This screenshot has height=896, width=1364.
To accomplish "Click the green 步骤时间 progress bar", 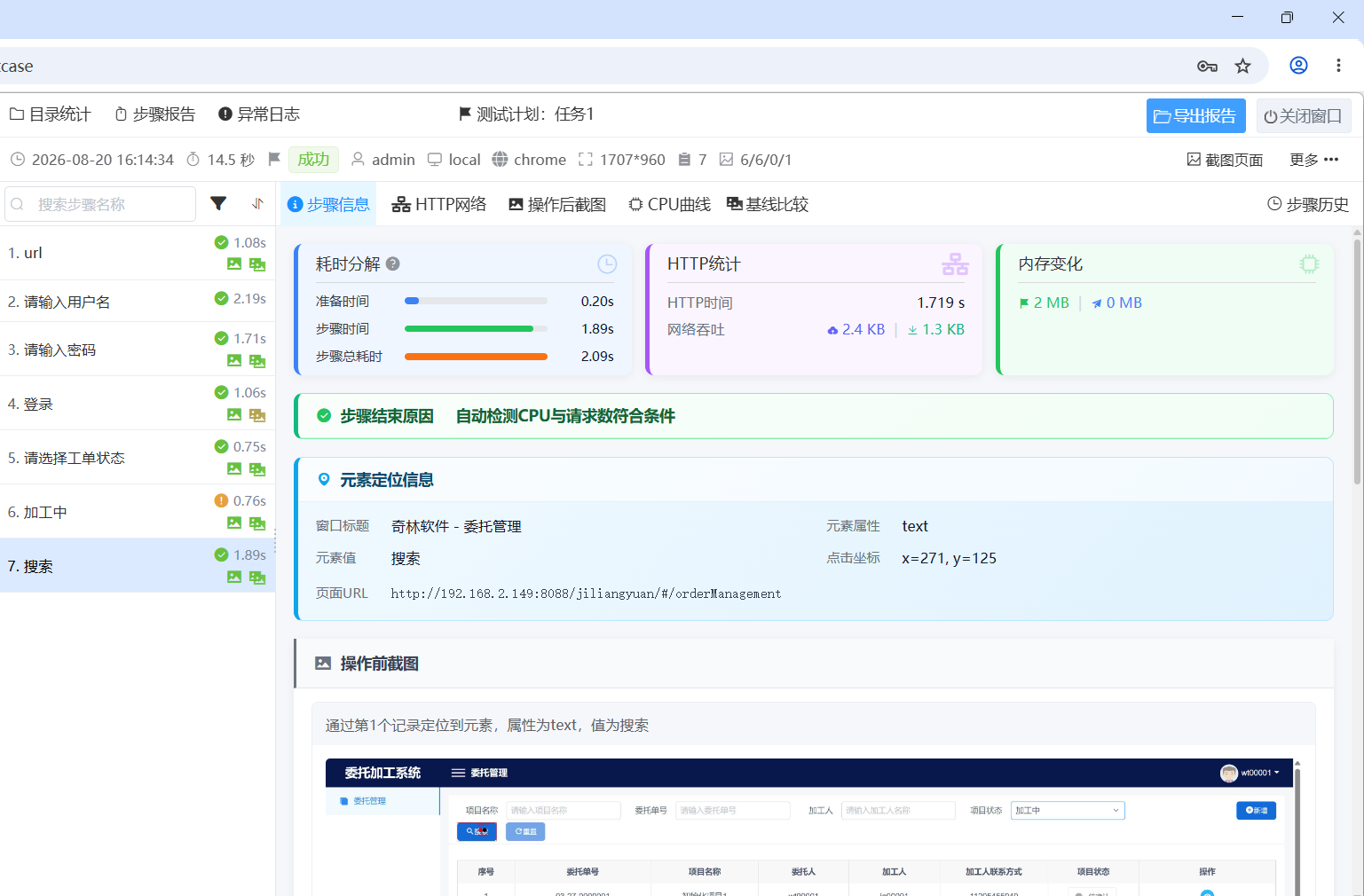I will [x=476, y=328].
